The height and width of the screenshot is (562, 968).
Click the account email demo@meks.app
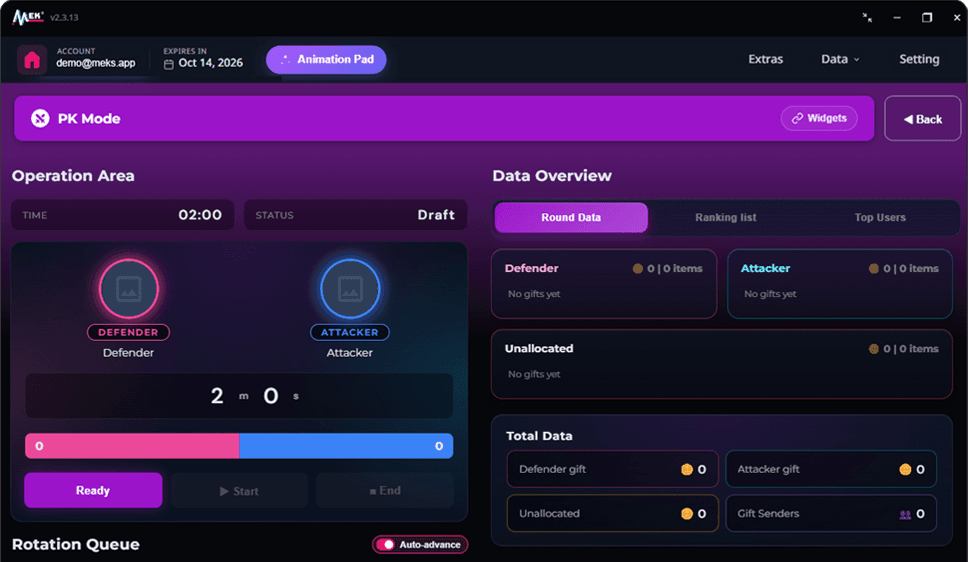(96, 63)
